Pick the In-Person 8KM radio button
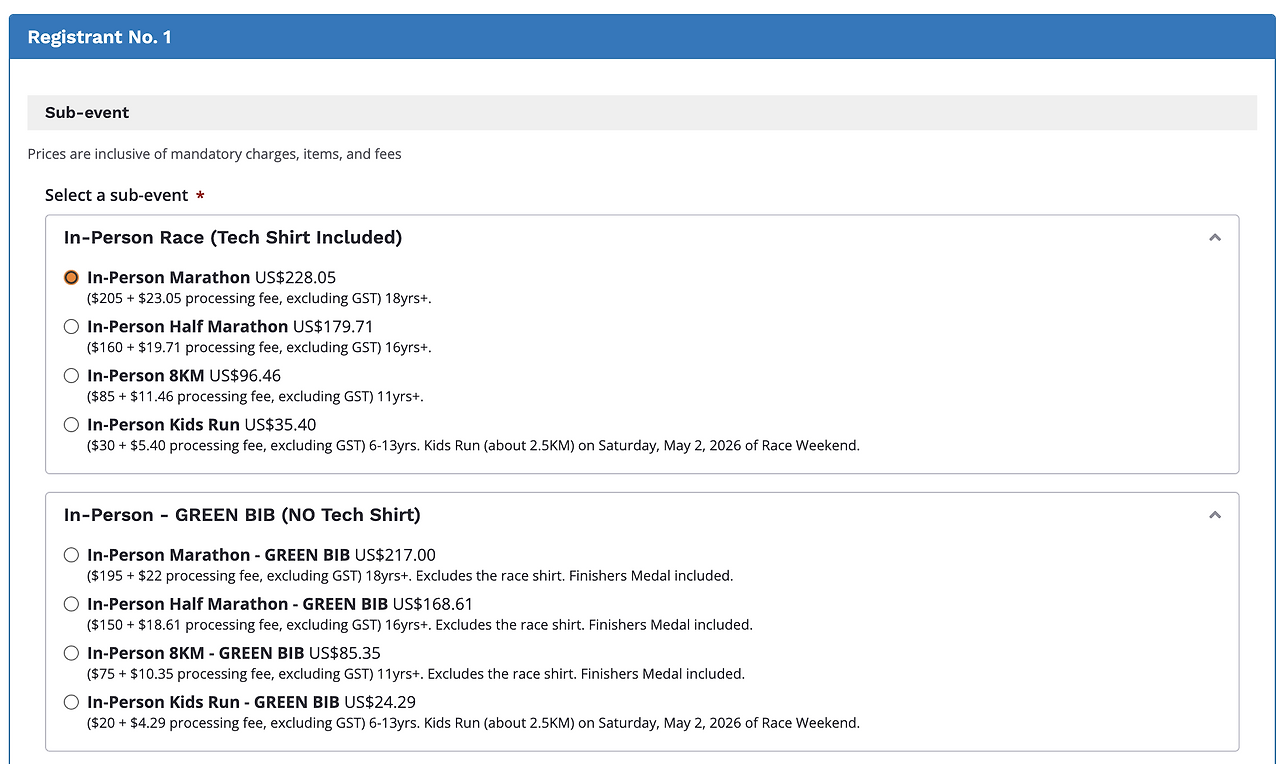The height and width of the screenshot is (764, 1280). [71, 375]
